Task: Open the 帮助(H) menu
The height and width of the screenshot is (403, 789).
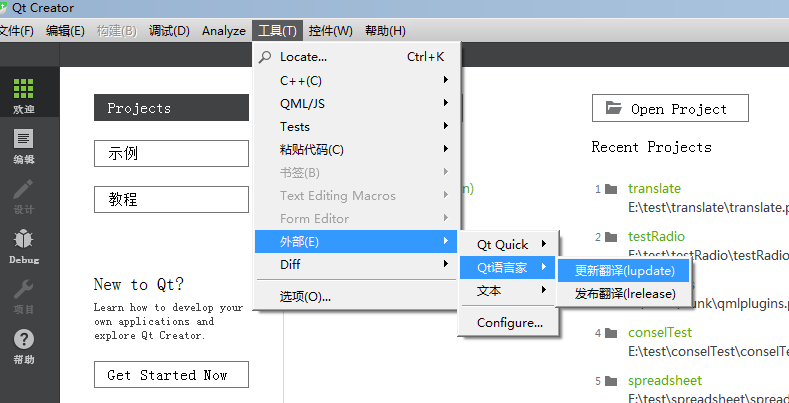Action: click(385, 31)
